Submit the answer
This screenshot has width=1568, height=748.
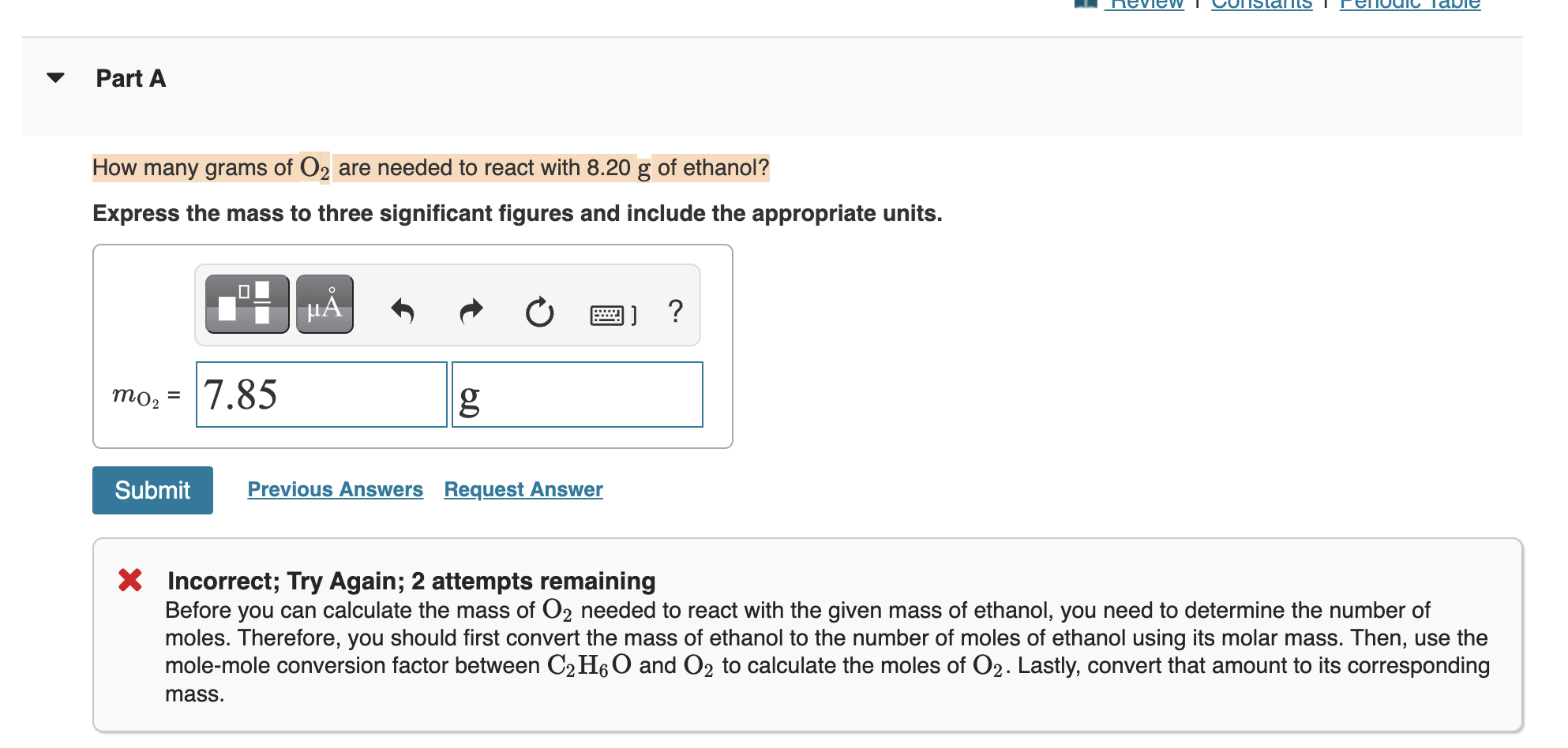click(x=152, y=489)
